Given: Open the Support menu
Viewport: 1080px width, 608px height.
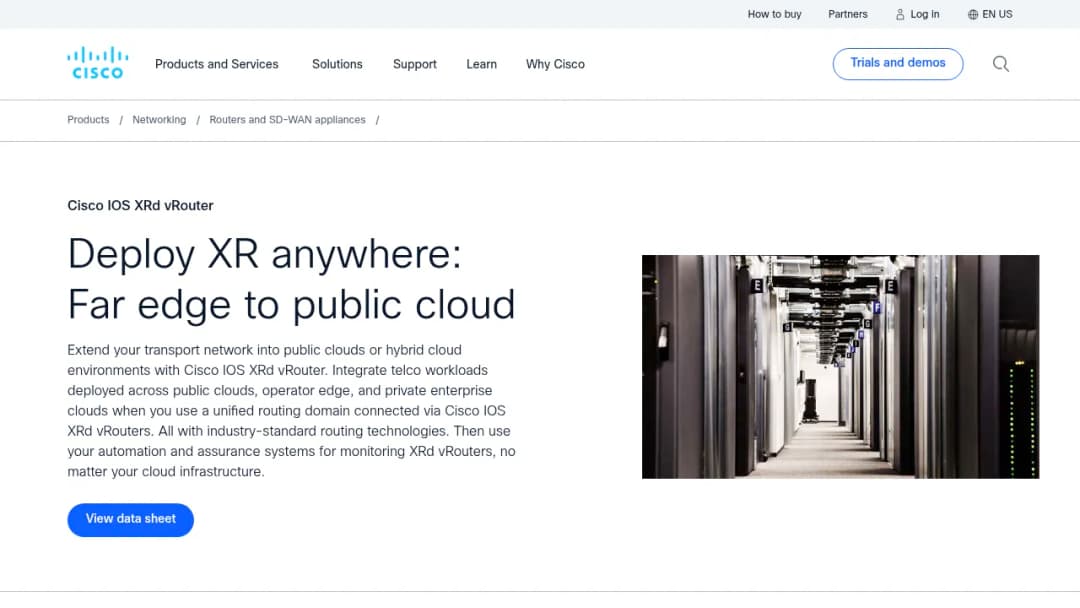Looking at the screenshot, I should point(415,64).
